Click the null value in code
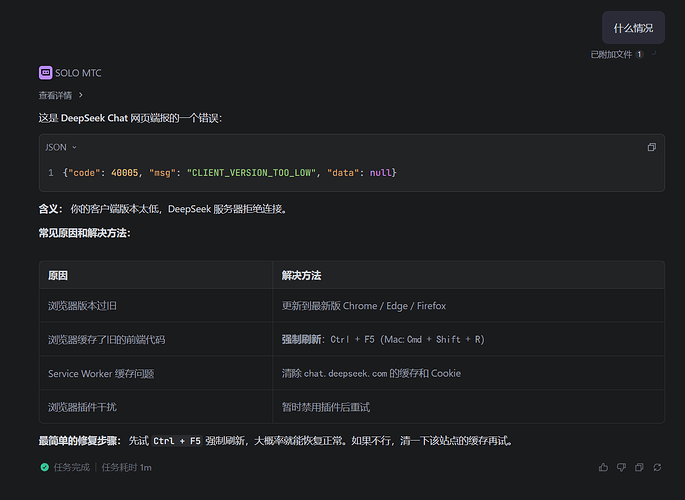 pyautogui.click(x=381, y=173)
